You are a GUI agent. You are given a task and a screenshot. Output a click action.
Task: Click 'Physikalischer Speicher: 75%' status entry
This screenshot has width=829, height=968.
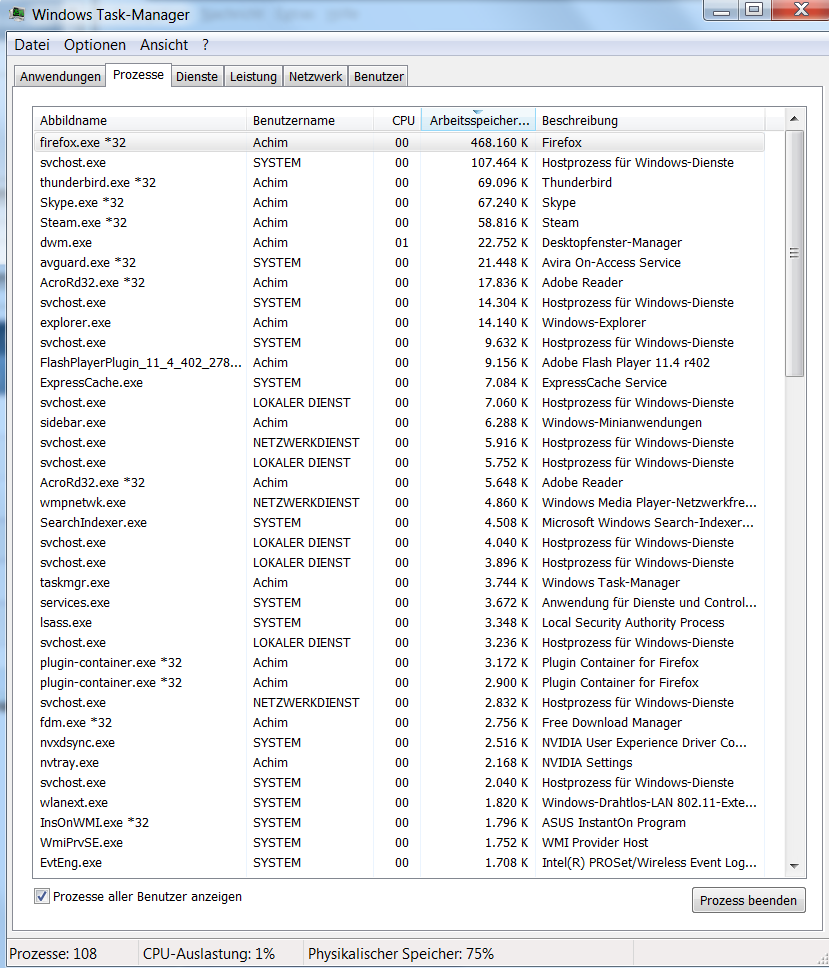401,954
